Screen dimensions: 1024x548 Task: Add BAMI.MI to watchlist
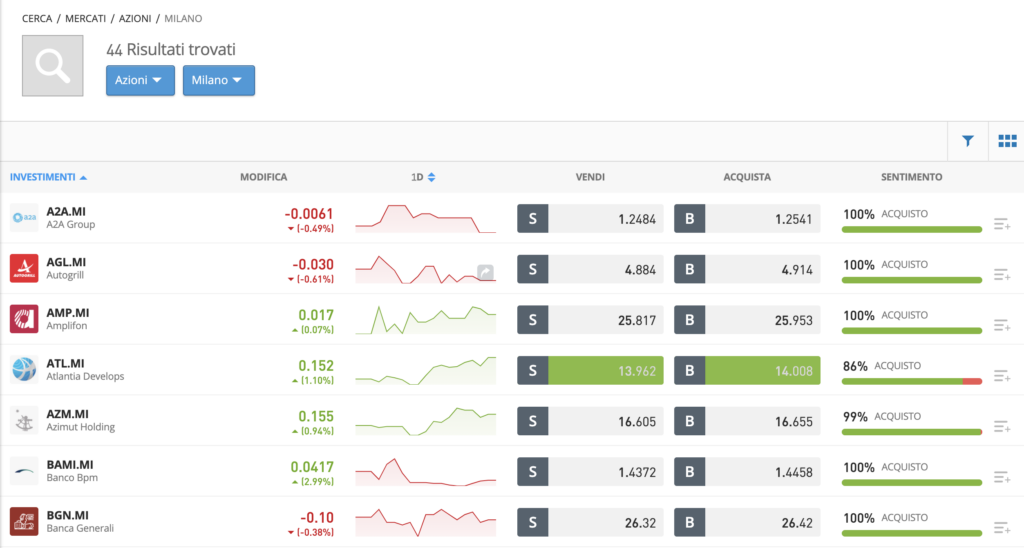click(x=1002, y=477)
